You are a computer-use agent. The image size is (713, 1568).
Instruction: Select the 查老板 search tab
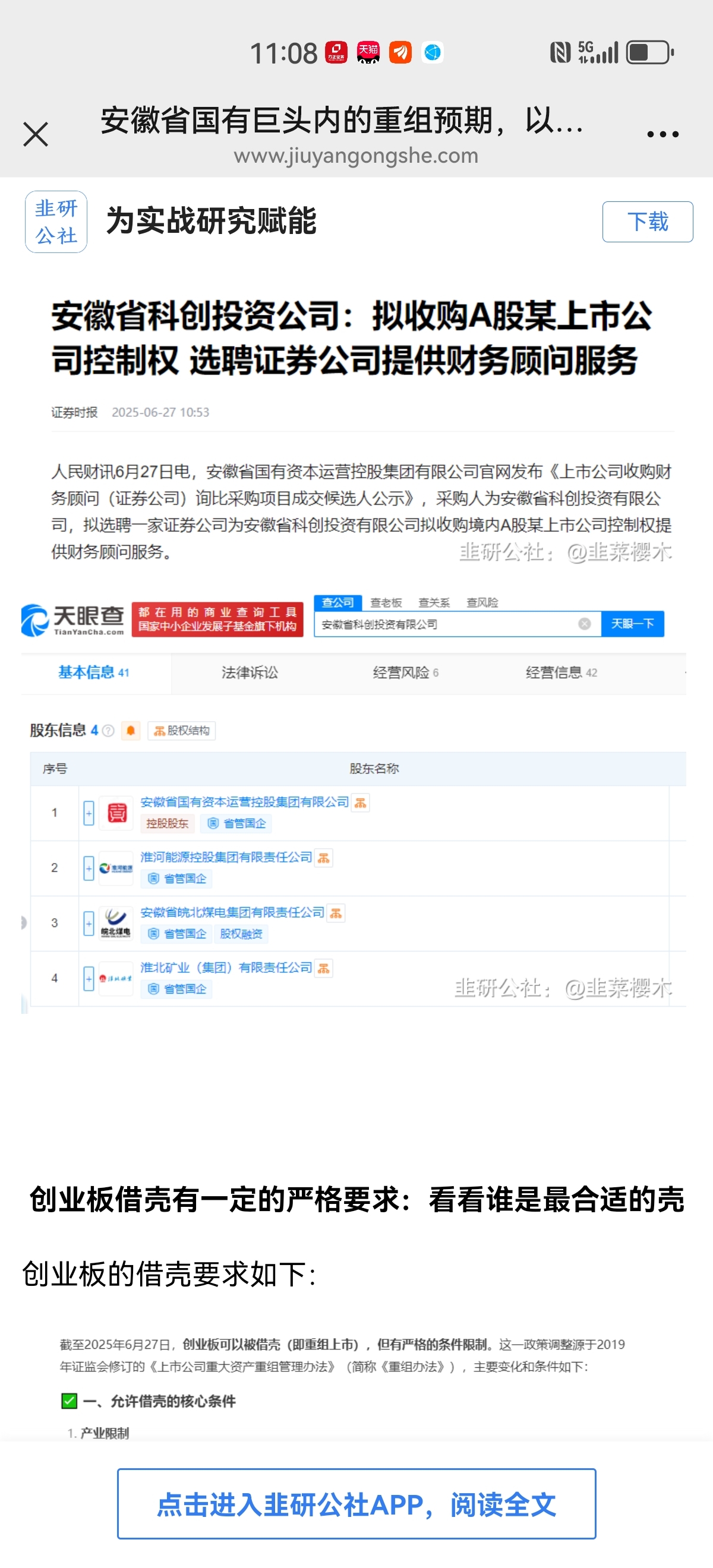386,603
